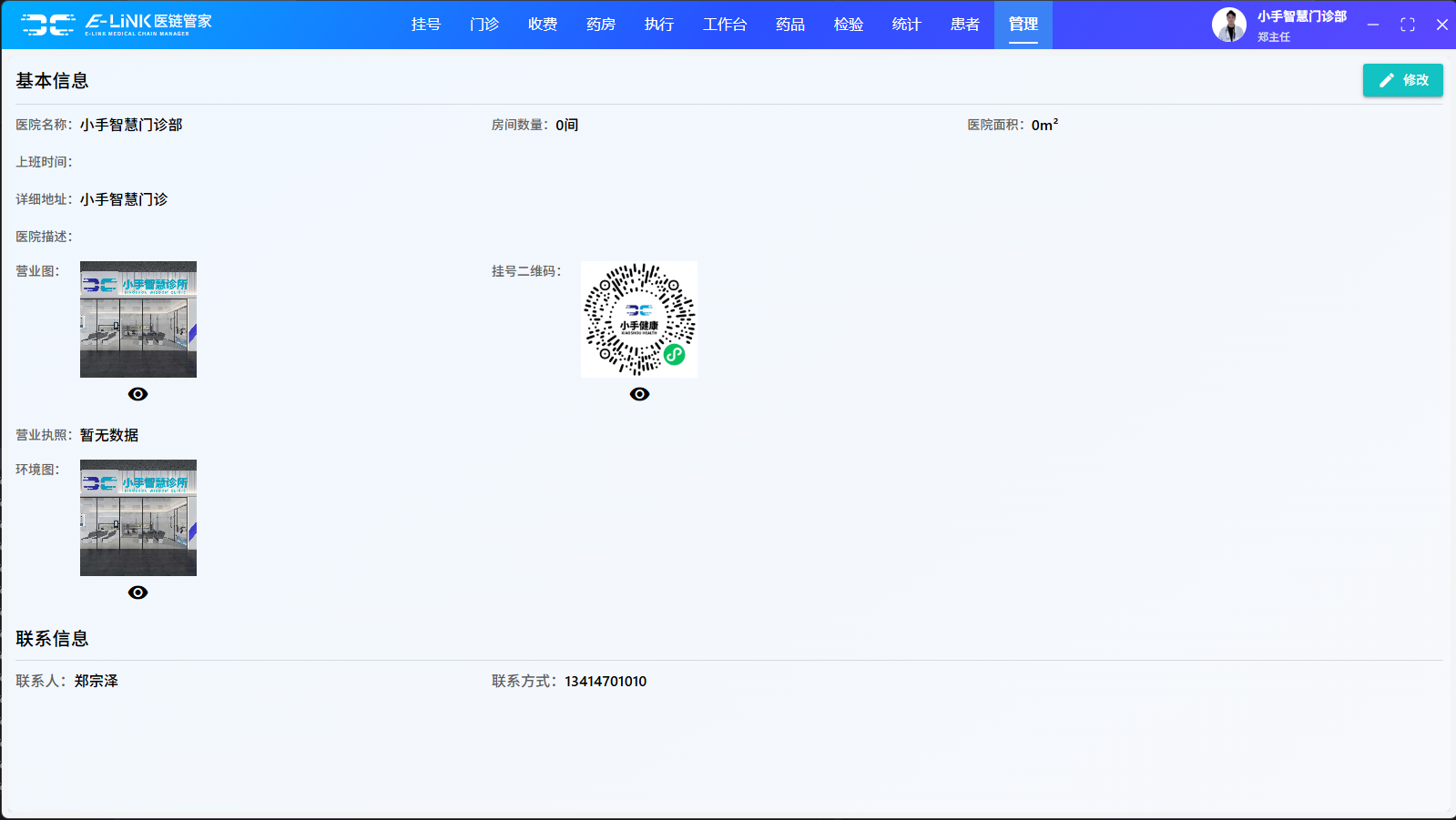Open the 药房 tab
Viewport: 1456px width, 820px height.
(600, 25)
